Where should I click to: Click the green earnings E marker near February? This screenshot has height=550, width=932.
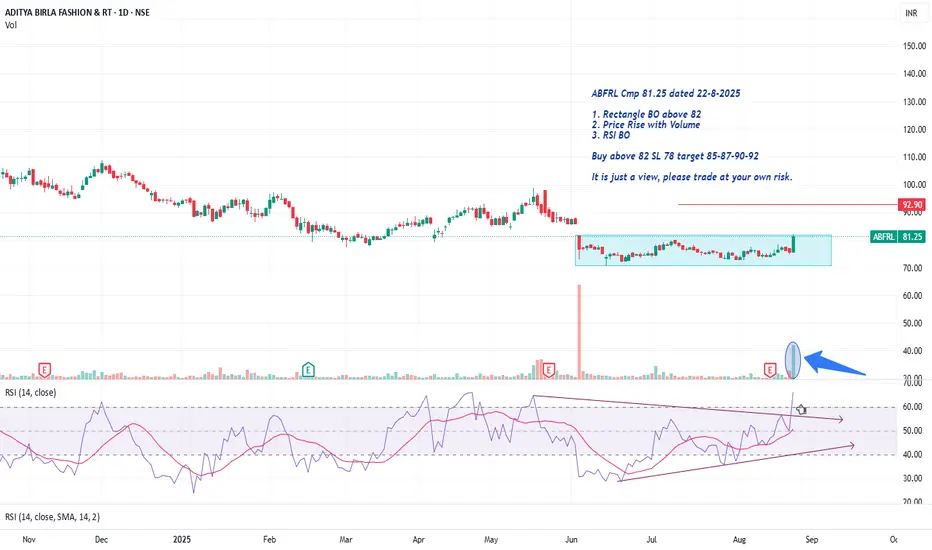point(308,370)
